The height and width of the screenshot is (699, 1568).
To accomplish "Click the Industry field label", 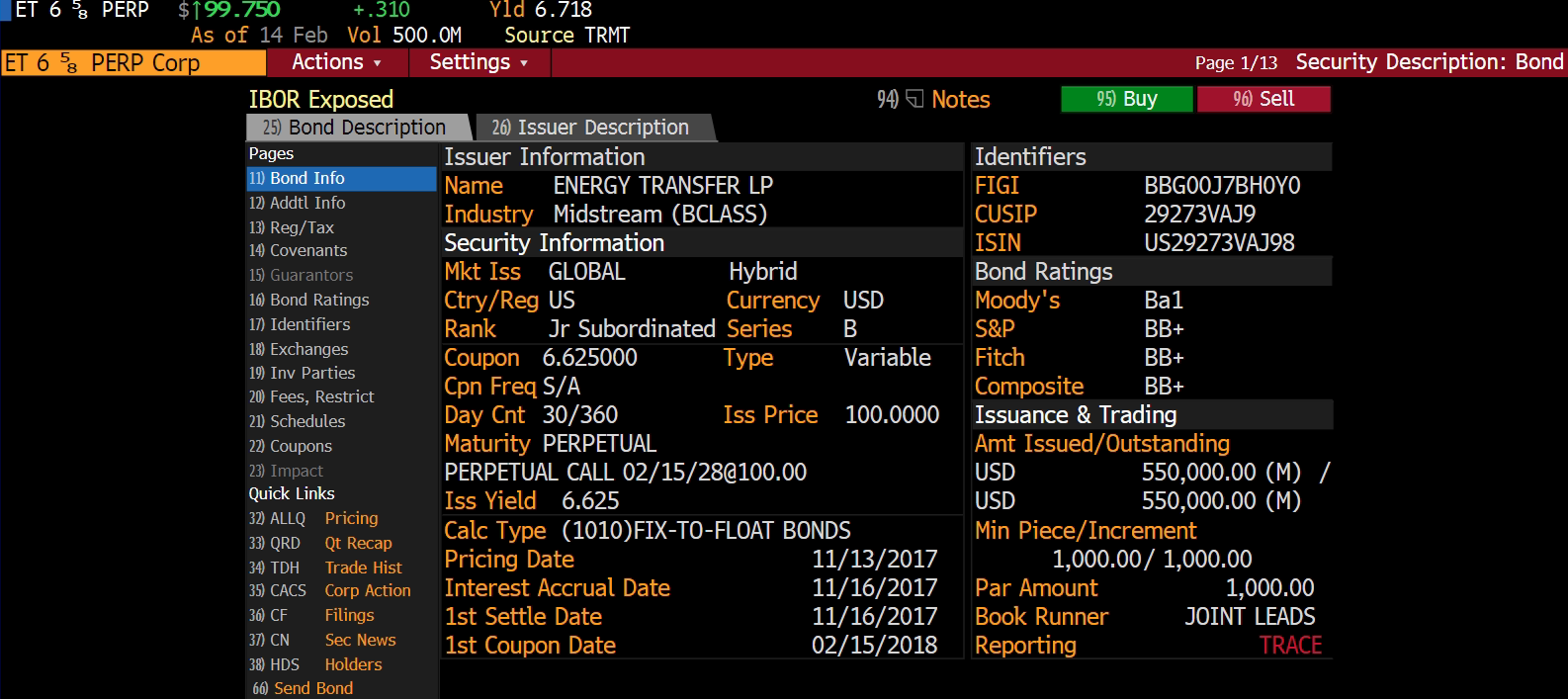I will [488, 215].
